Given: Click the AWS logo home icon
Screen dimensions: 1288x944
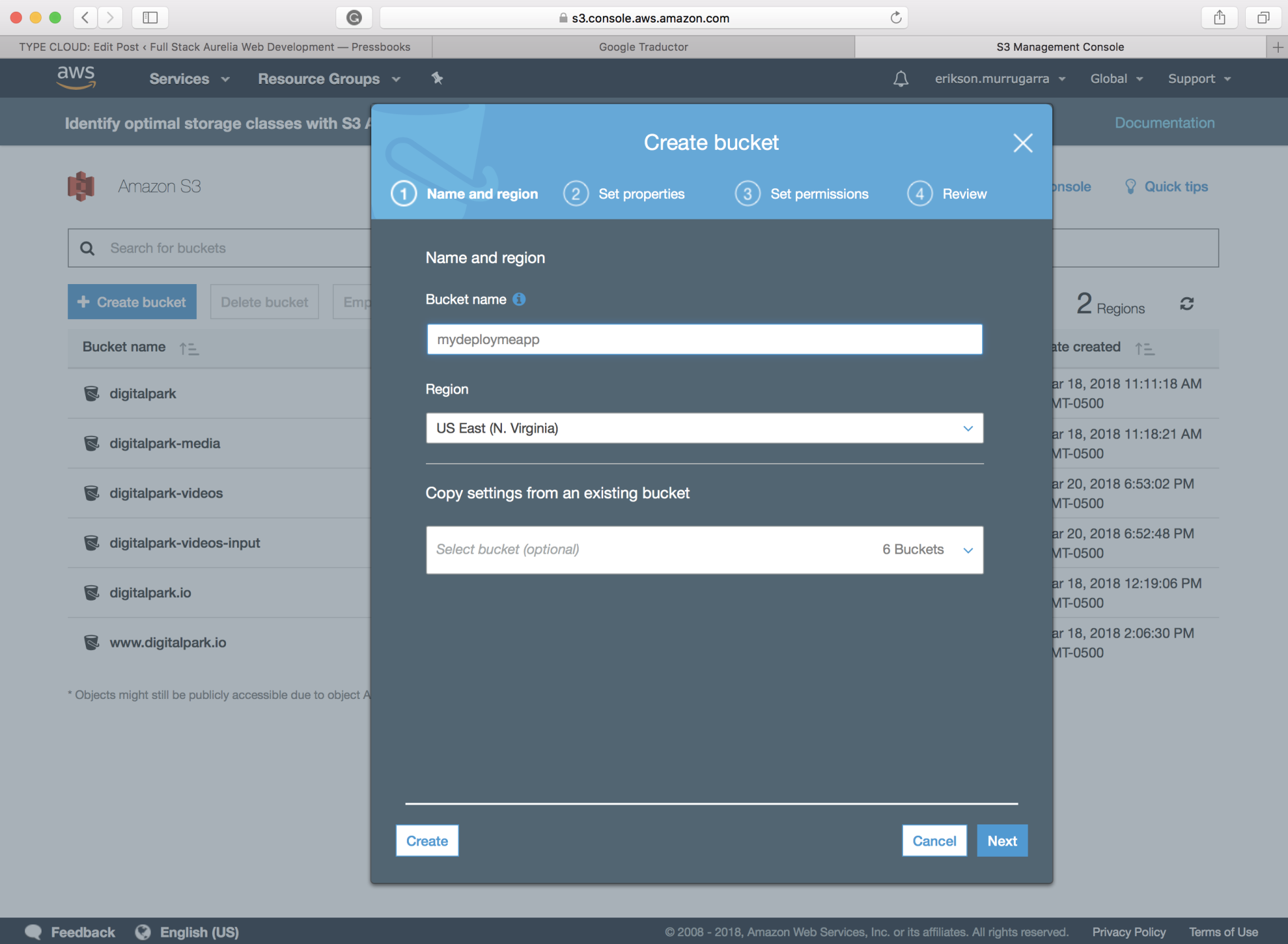Looking at the screenshot, I should point(76,78).
